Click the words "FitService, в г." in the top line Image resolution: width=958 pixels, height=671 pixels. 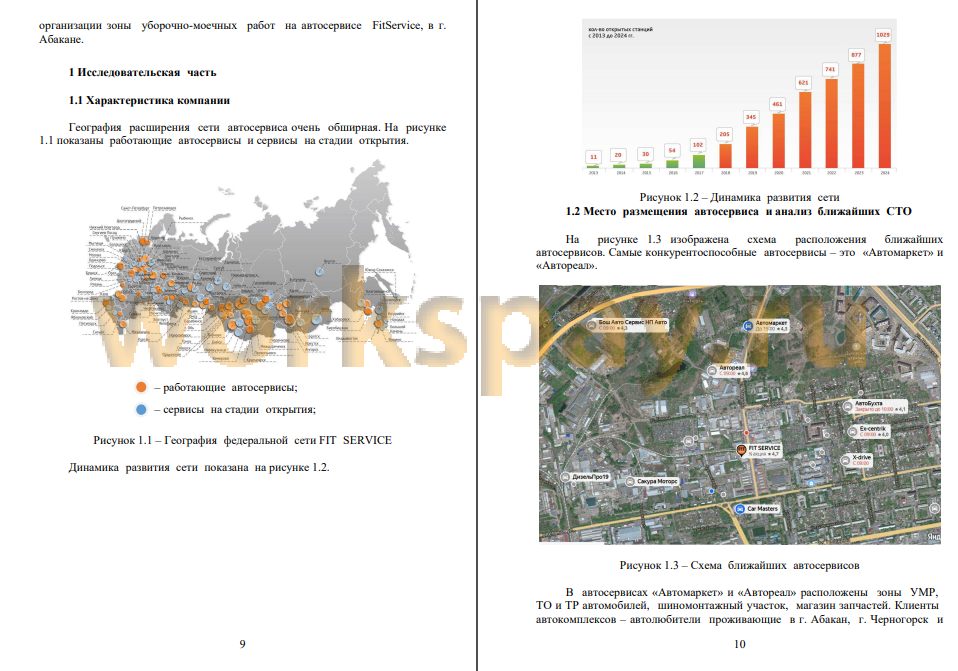point(409,26)
